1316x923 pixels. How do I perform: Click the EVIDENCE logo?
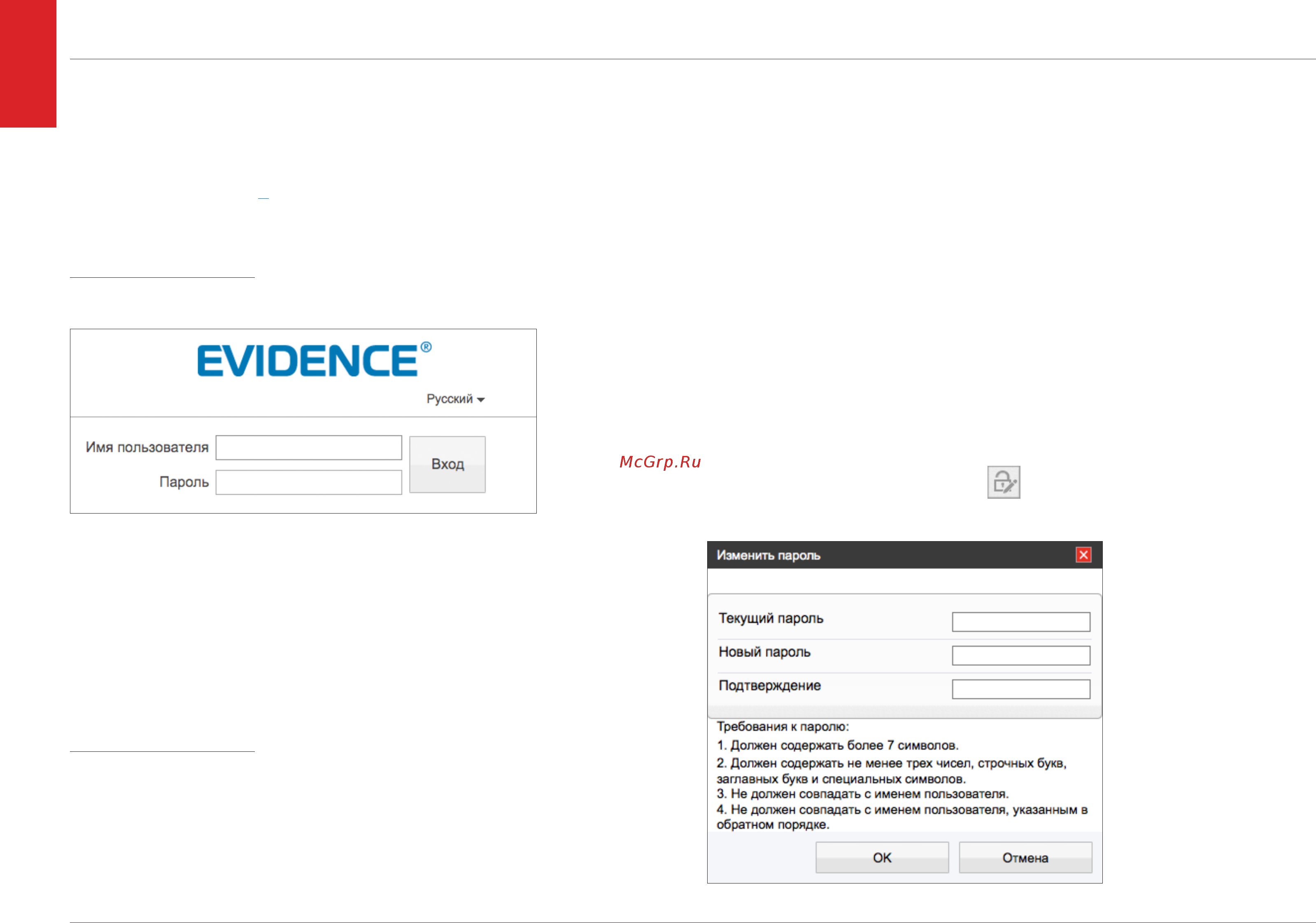point(314,359)
